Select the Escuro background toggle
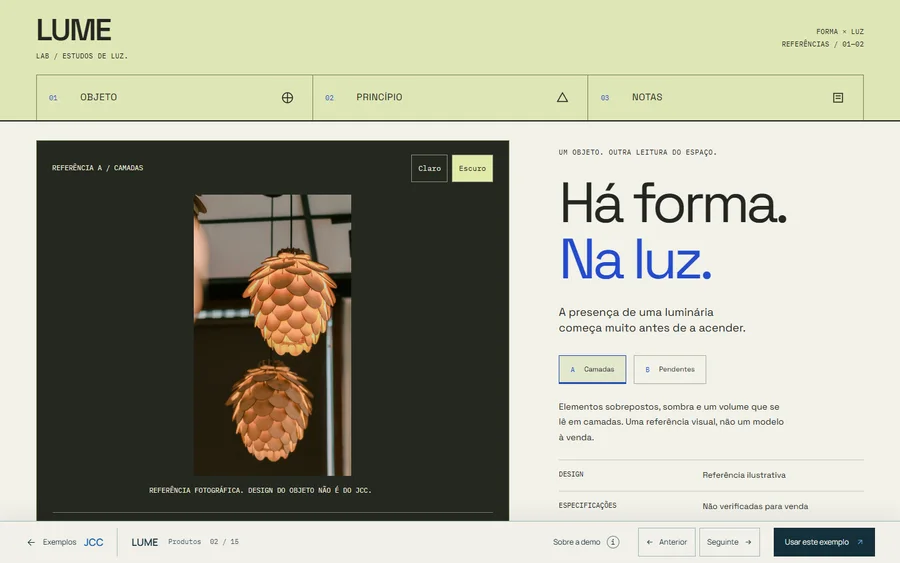The width and height of the screenshot is (900, 563). pyautogui.click(x=472, y=168)
